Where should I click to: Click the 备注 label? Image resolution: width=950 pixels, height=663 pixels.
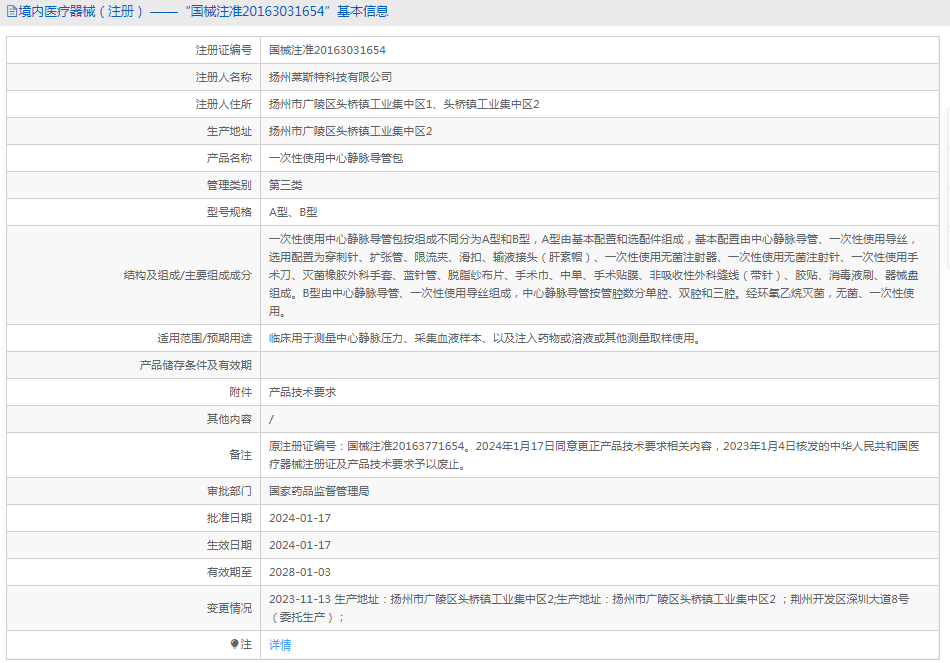click(x=241, y=455)
